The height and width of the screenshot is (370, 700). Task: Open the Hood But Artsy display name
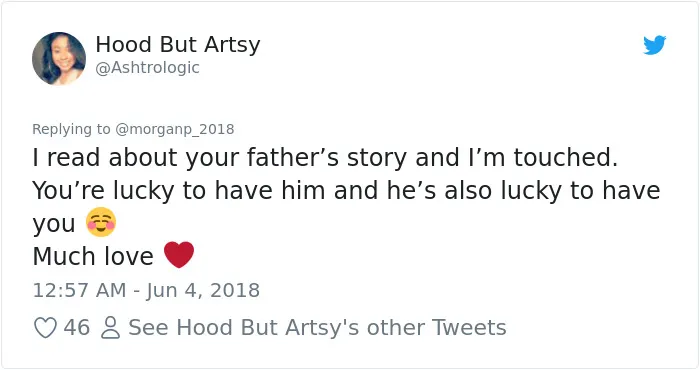pyautogui.click(x=178, y=45)
